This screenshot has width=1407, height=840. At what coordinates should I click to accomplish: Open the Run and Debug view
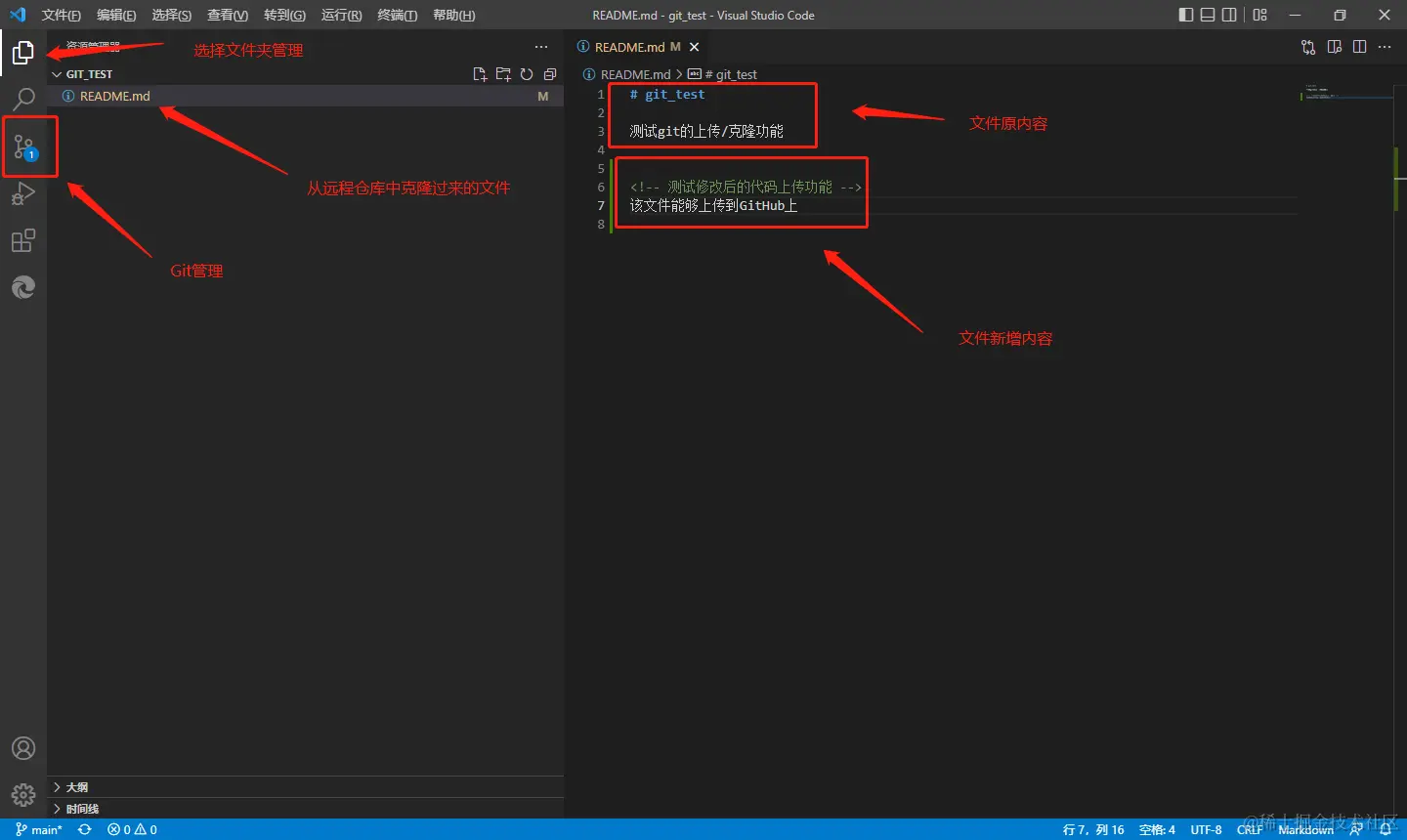pos(23,193)
